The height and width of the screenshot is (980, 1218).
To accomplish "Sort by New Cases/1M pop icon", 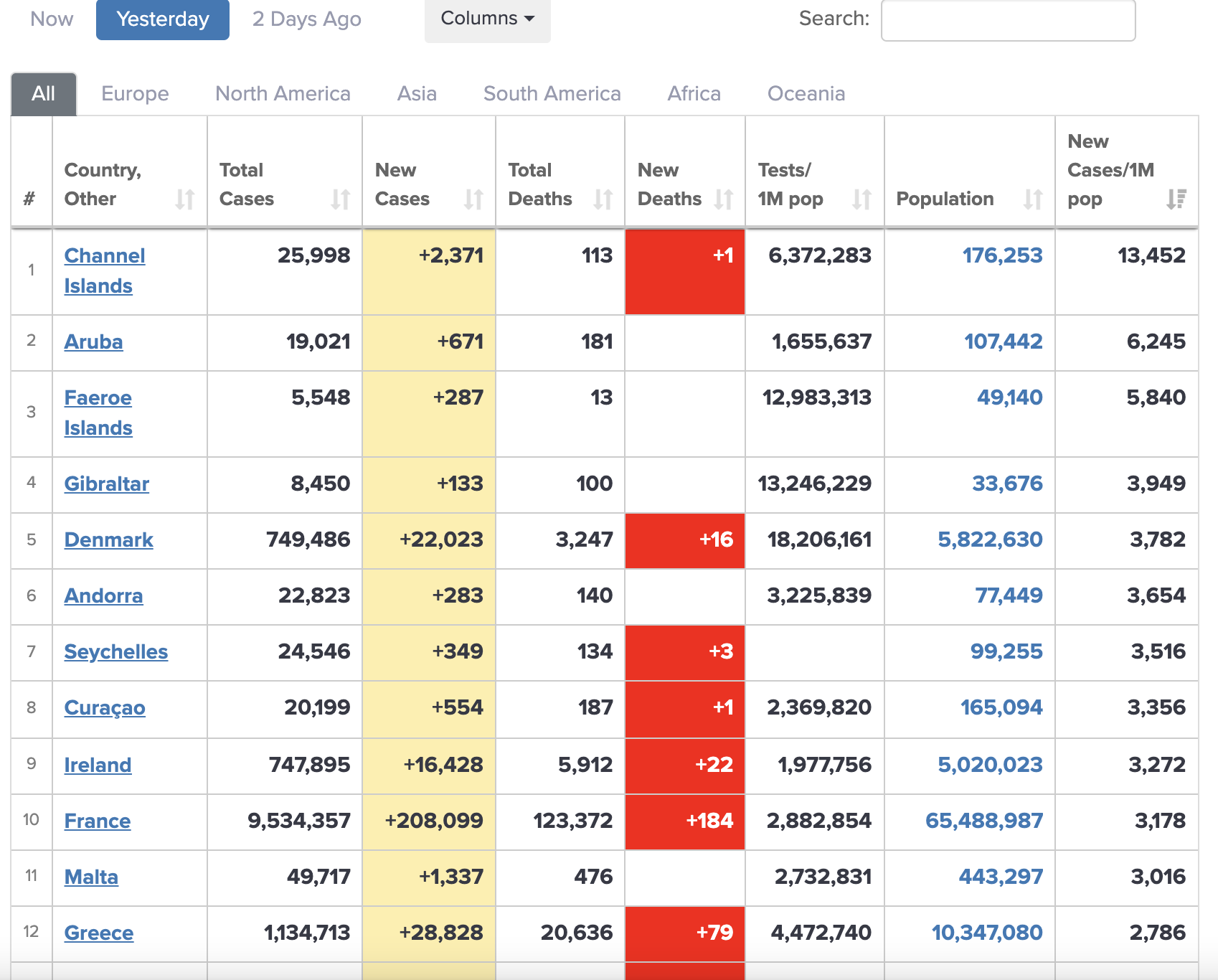I will (1176, 199).
